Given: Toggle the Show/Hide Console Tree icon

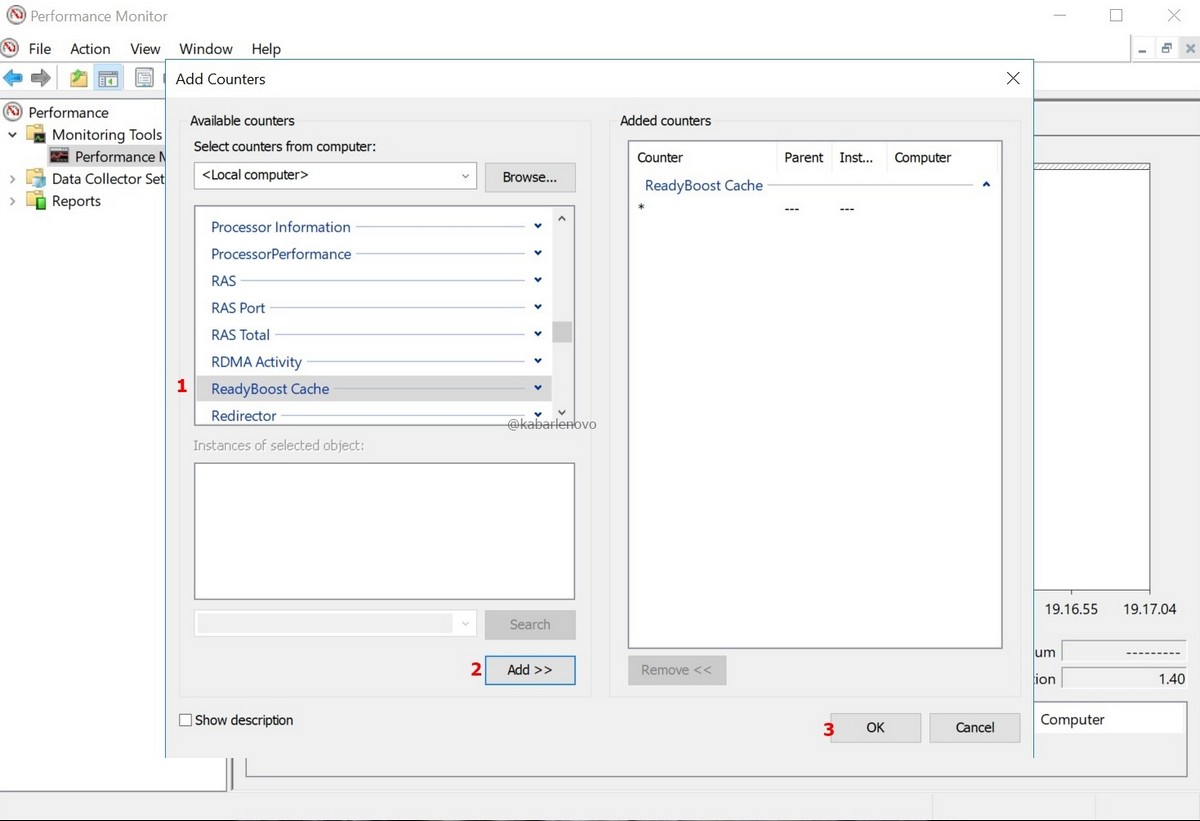Looking at the screenshot, I should 108,78.
